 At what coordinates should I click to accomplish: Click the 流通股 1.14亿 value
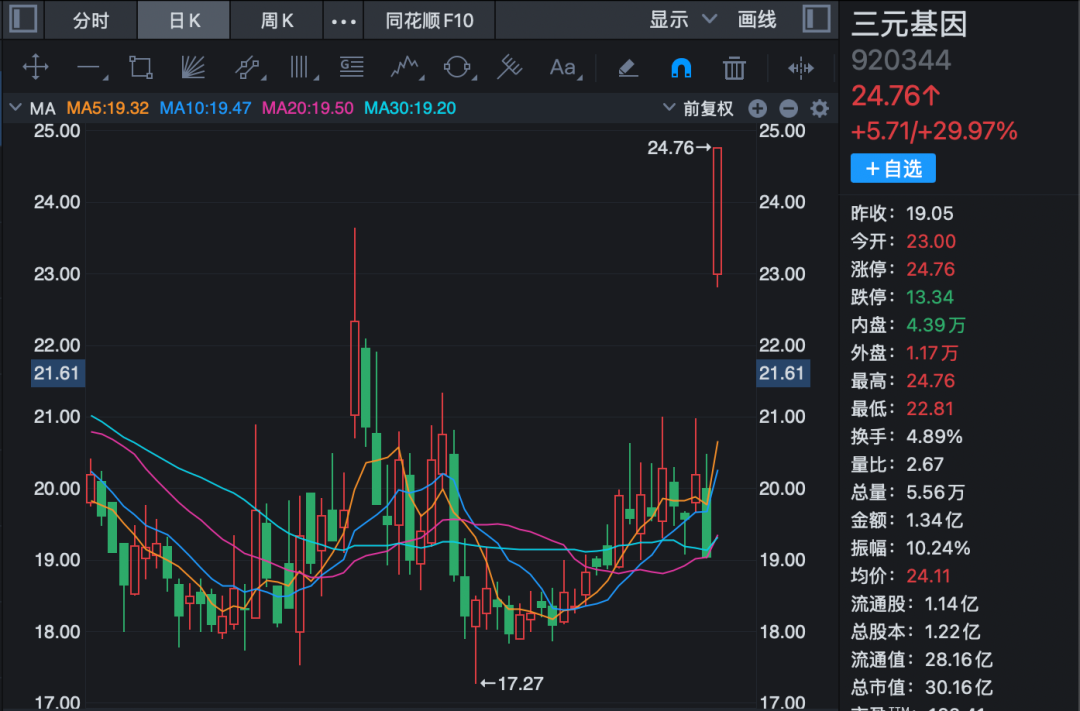pyautogui.click(x=951, y=604)
